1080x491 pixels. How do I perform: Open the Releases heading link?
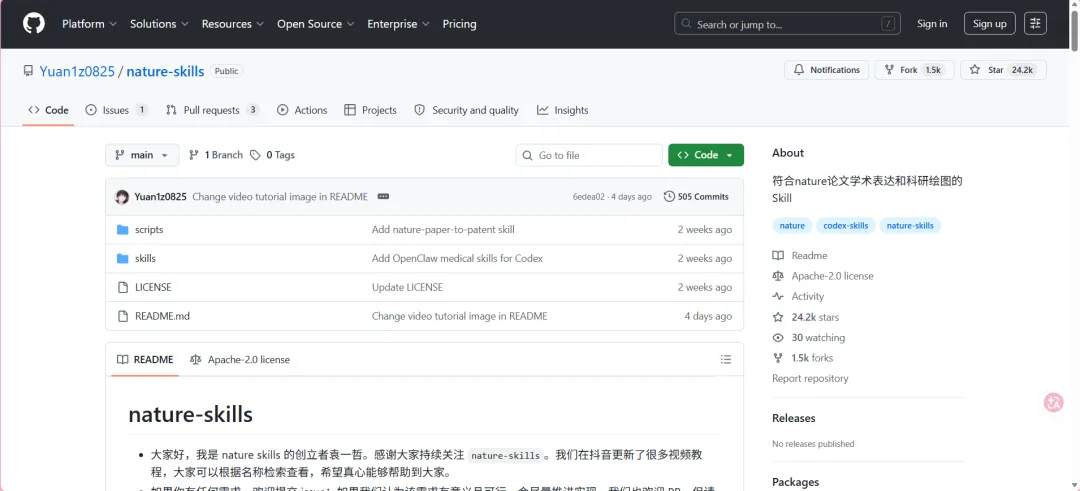click(x=793, y=418)
